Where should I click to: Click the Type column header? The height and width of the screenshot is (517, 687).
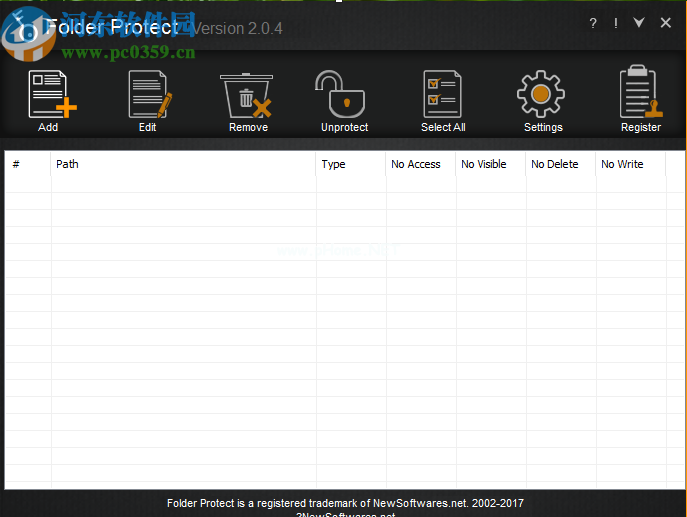tap(350, 164)
